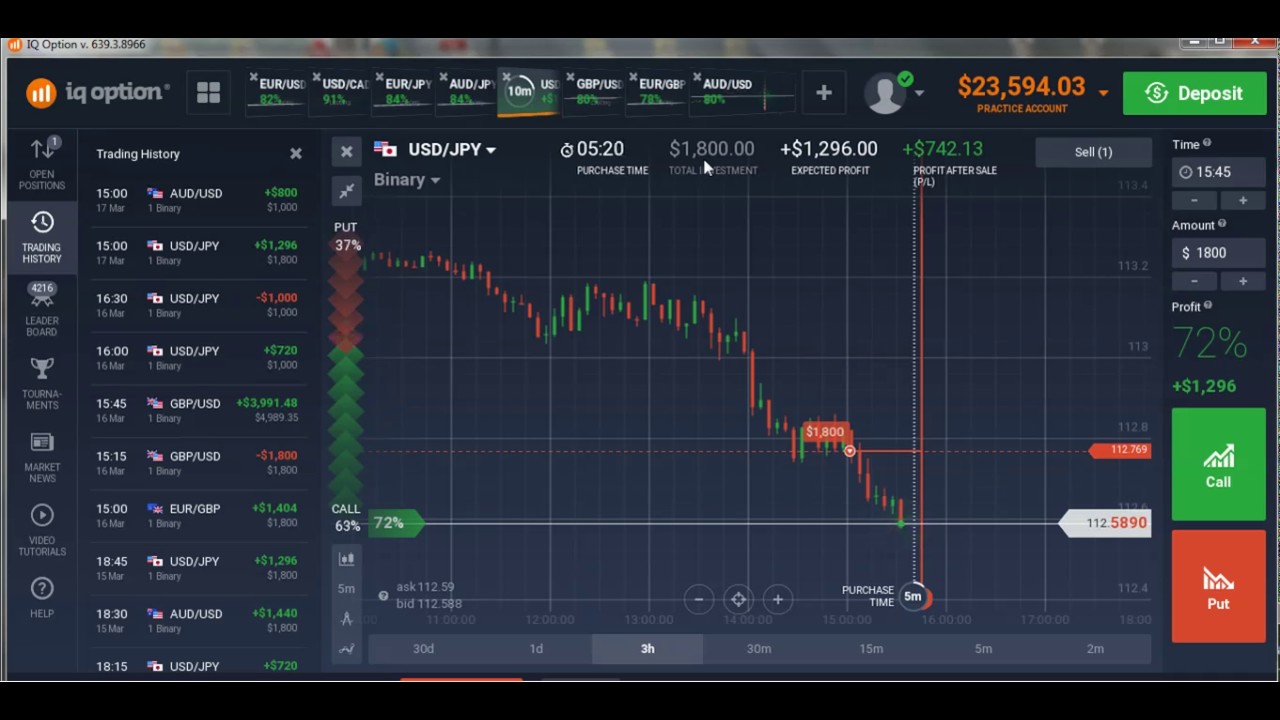
Task: Increase expiration time with plus
Action: [x=1243, y=200]
